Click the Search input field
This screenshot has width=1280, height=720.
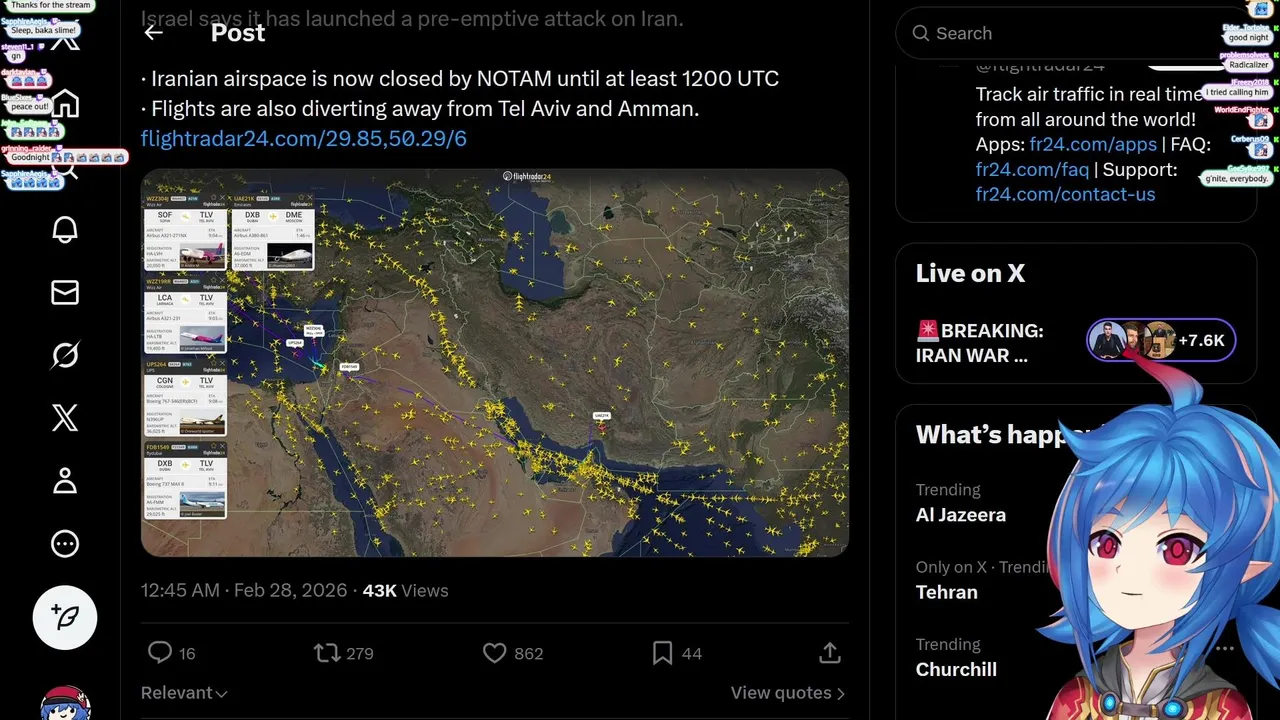click(x=1060, y=34)
